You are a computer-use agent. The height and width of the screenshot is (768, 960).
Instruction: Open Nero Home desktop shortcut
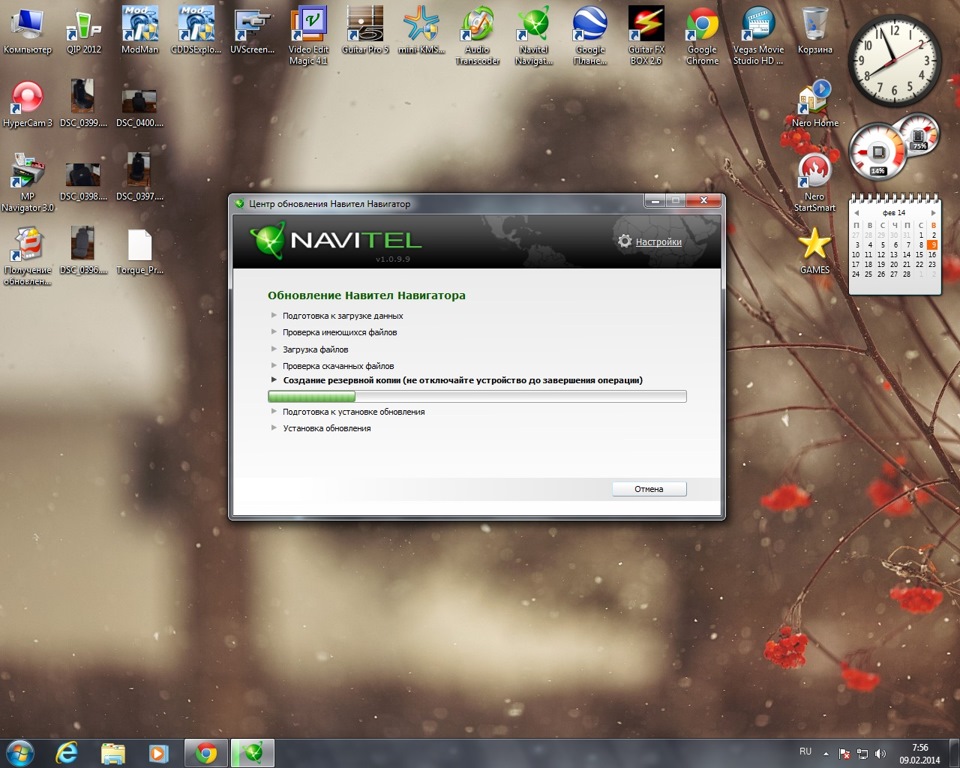point(815,104)
